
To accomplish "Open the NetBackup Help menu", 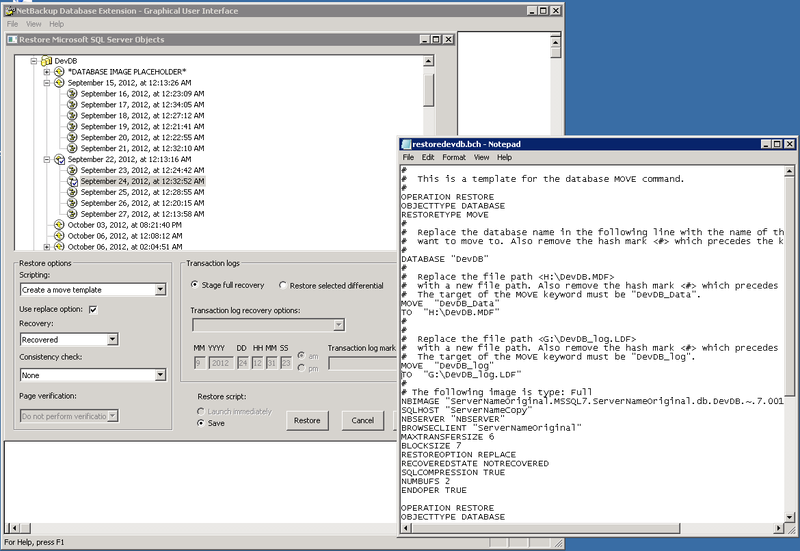I will (57, 24).
